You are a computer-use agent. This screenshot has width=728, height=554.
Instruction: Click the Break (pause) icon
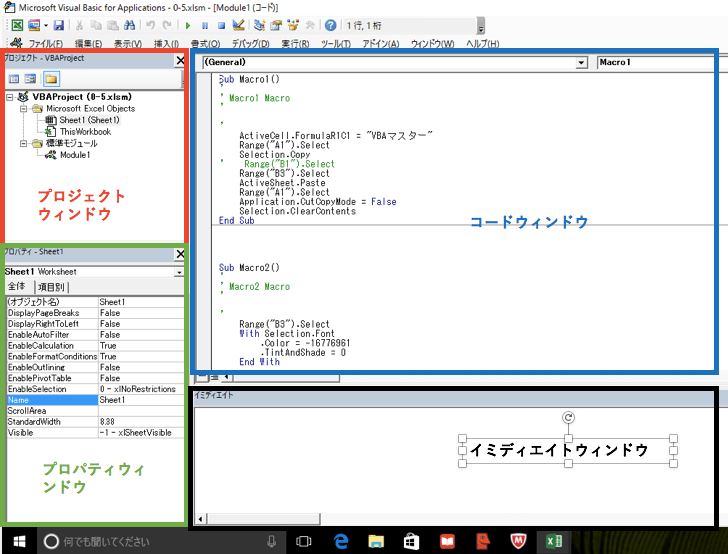205,26
